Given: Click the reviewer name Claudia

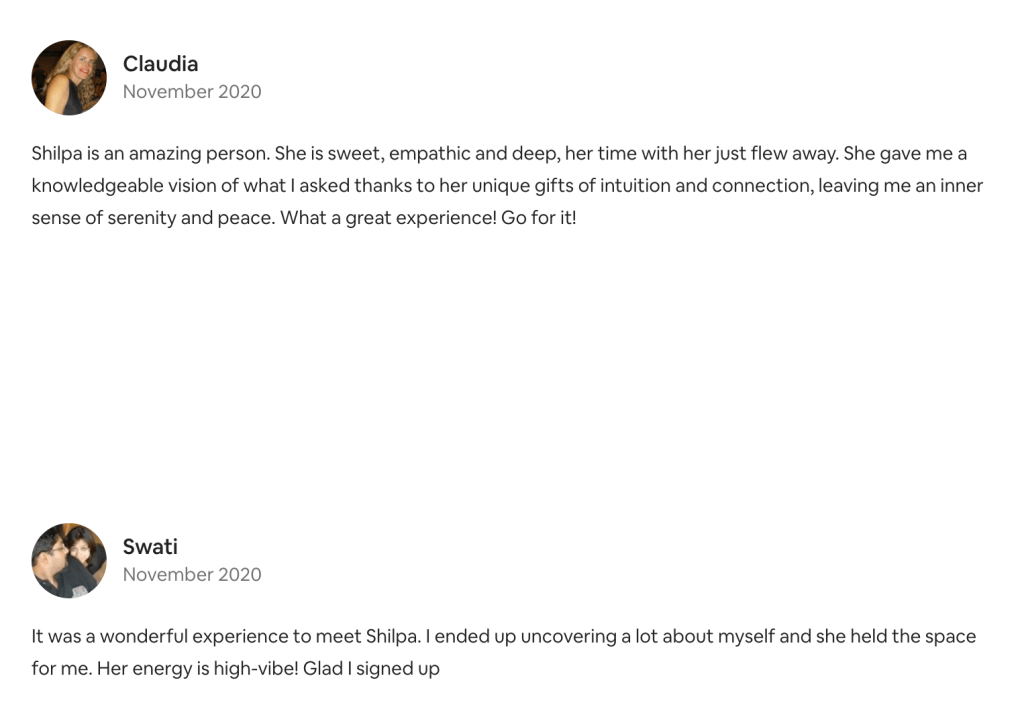Looking at the screenshot, I should (160, 64).
